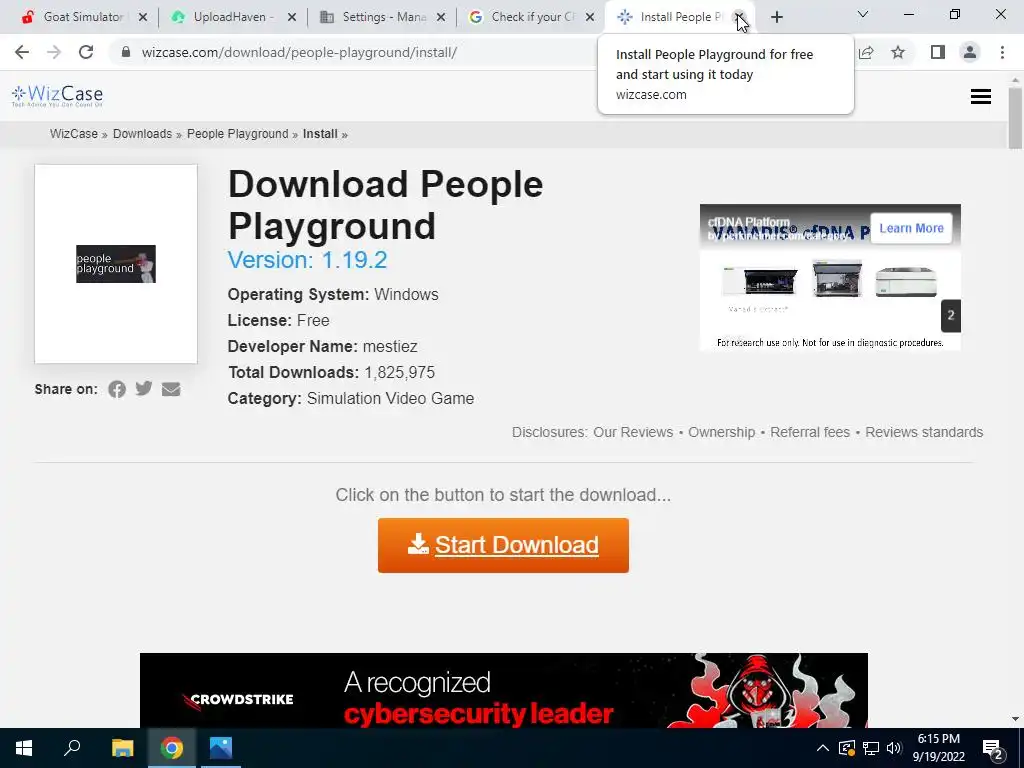Open the Chrome side panel
The image size is (1024, 768).
tap(938, 52)
